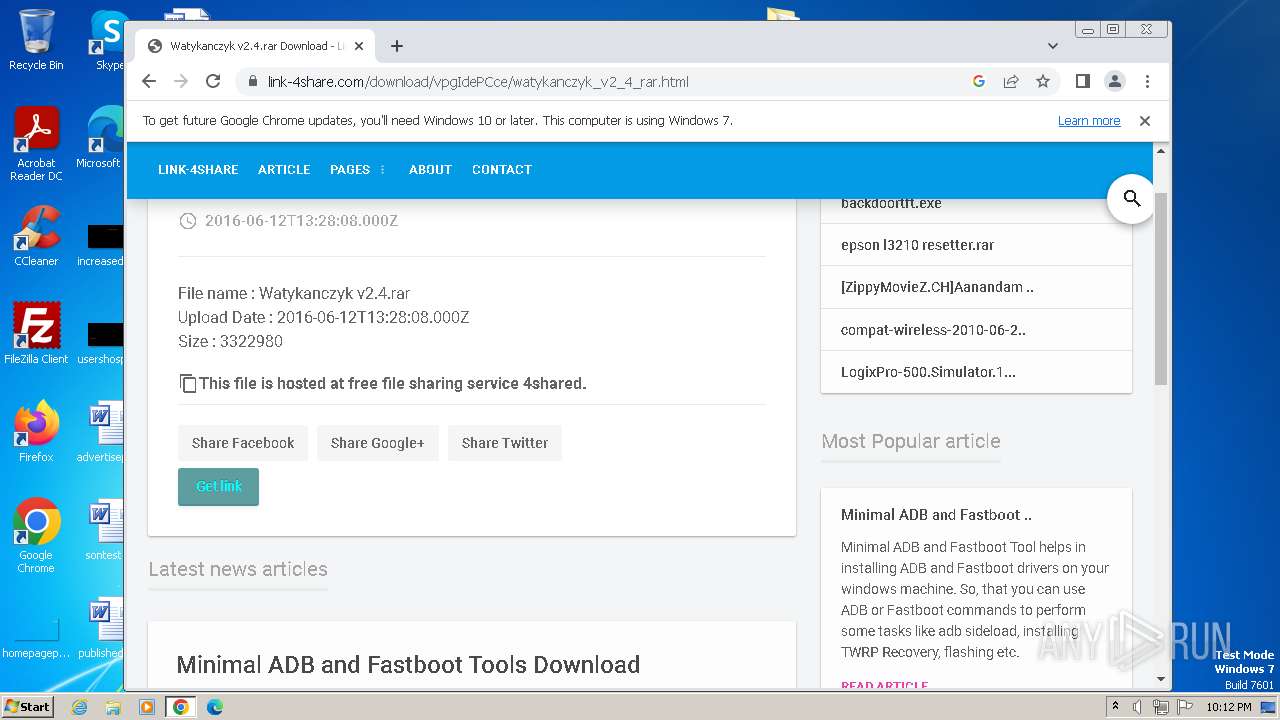Viewport: 1280px width, 720px height.
Task: Click the scrollbar down arrow
Action: point(1160,679)
